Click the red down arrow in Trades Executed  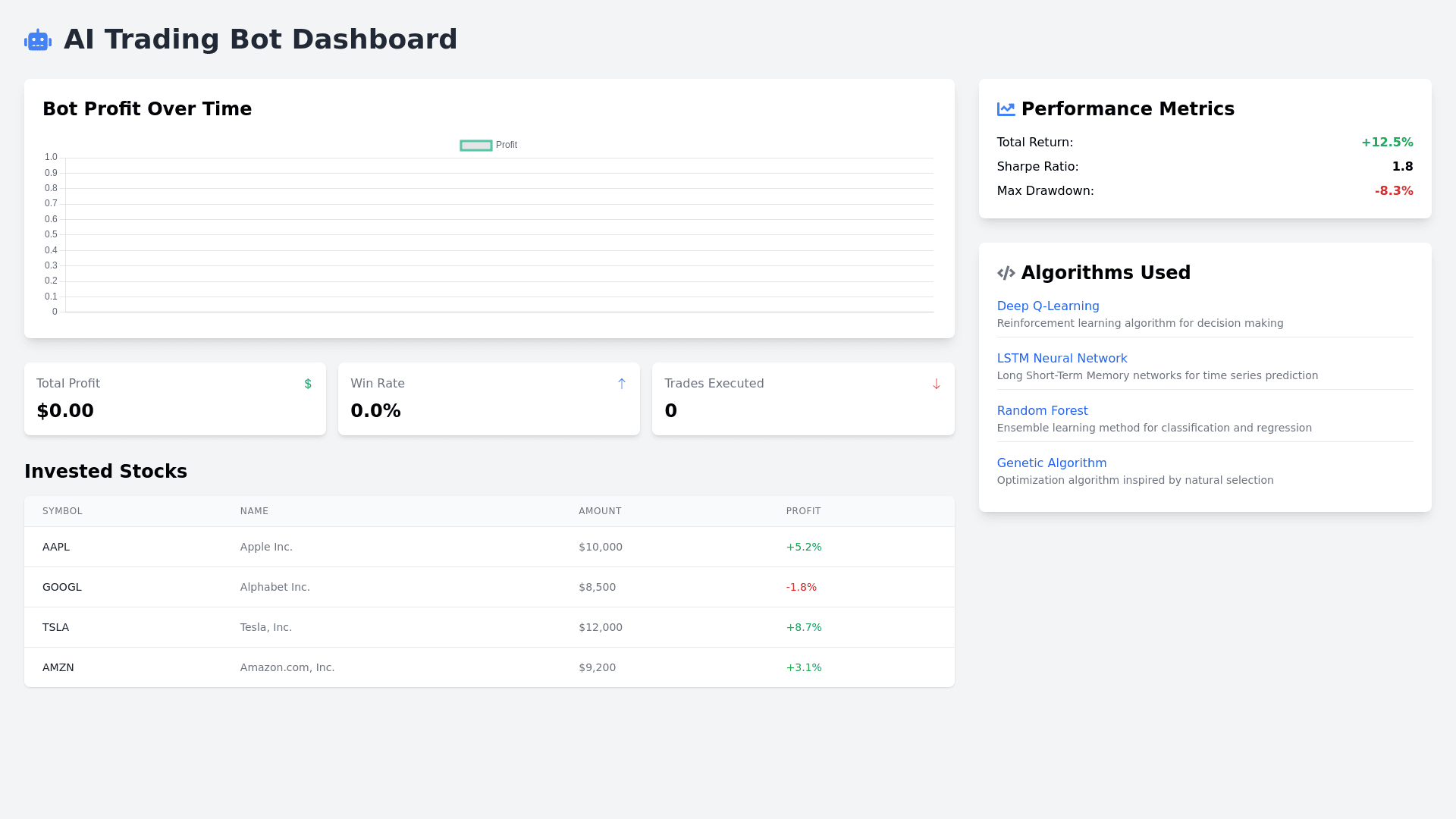936,384
